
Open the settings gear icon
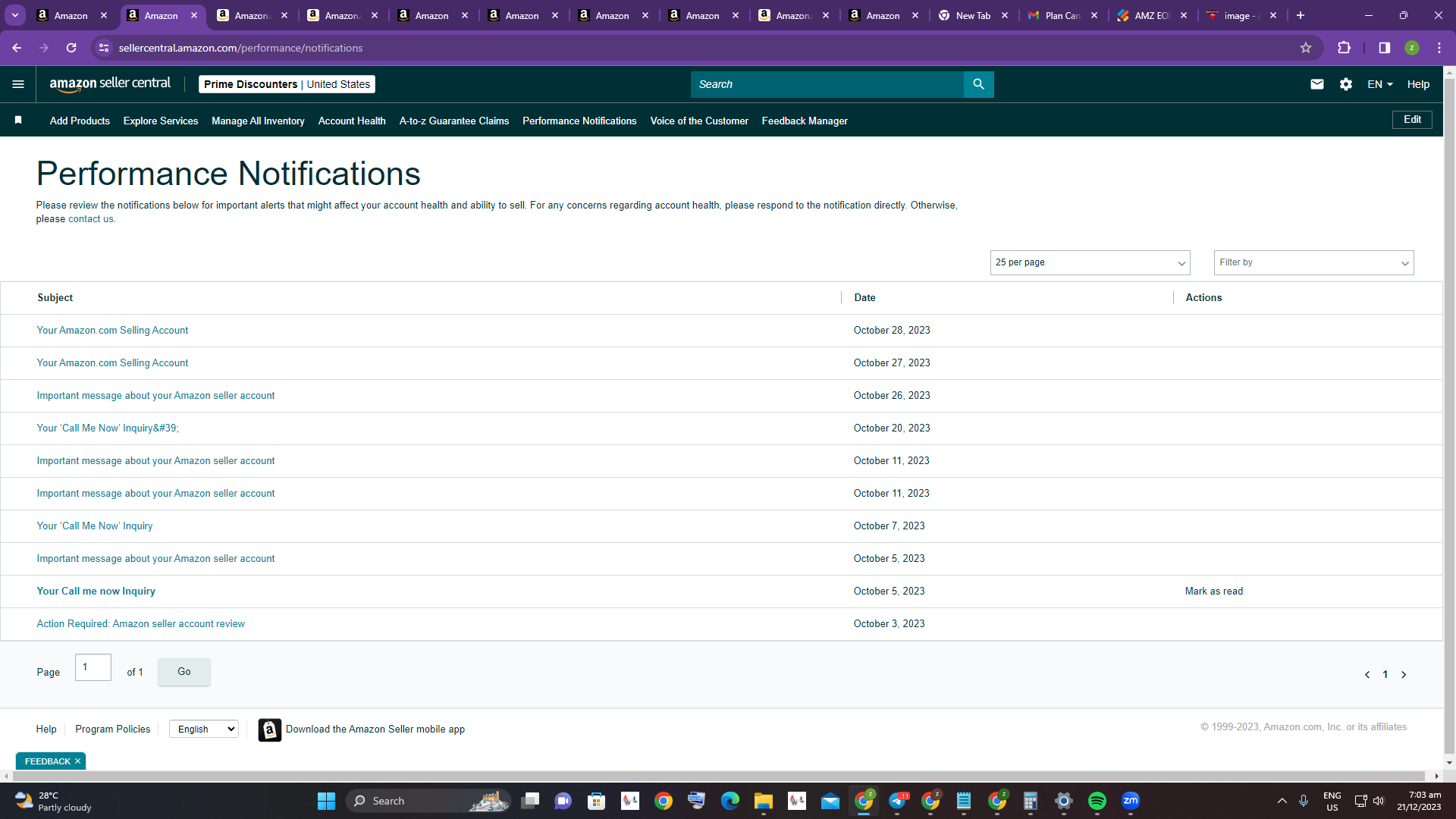[x=1346, y=84]
